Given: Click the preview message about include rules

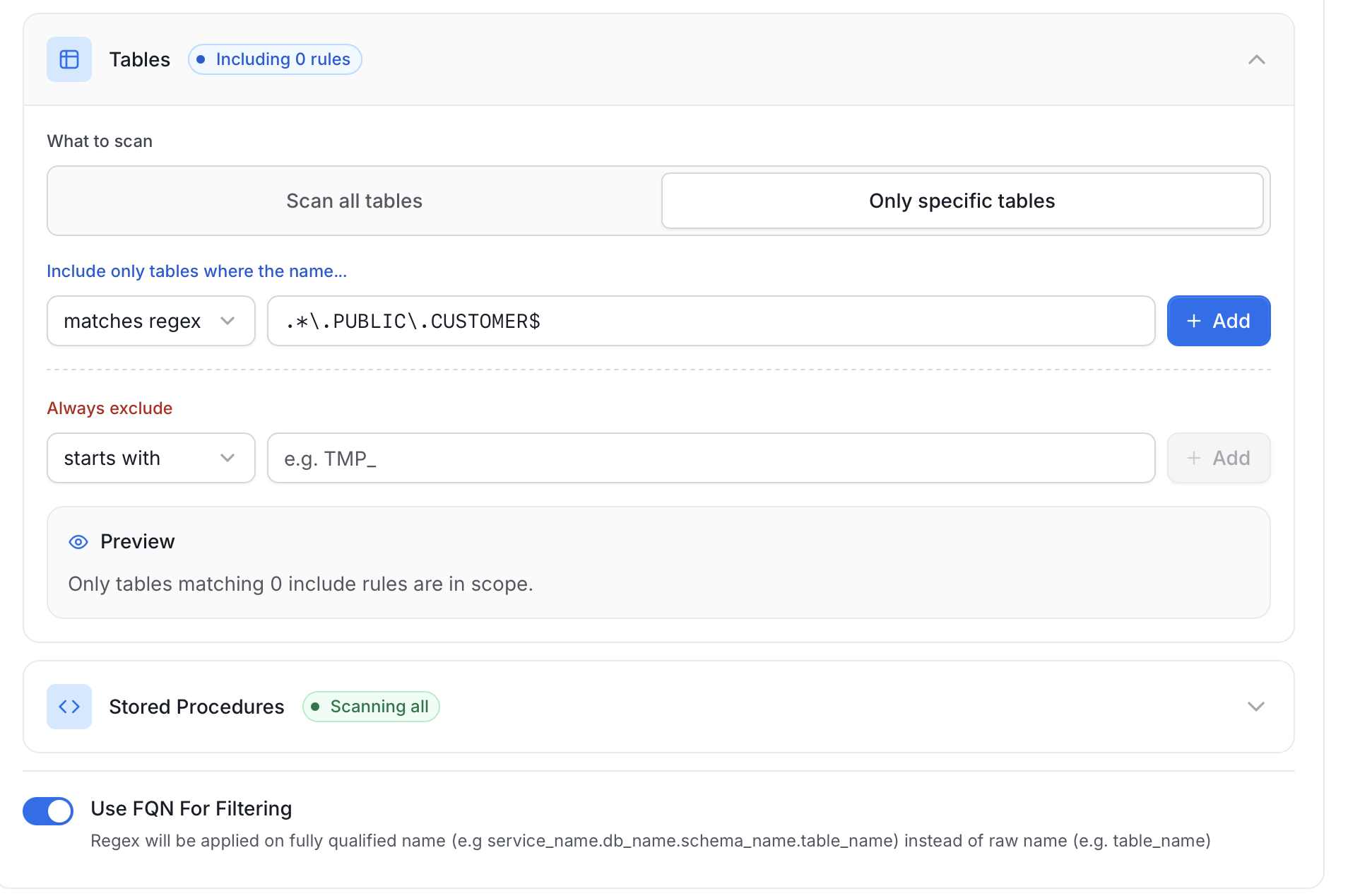Looking at the screenshot, I should coord(301,584).
